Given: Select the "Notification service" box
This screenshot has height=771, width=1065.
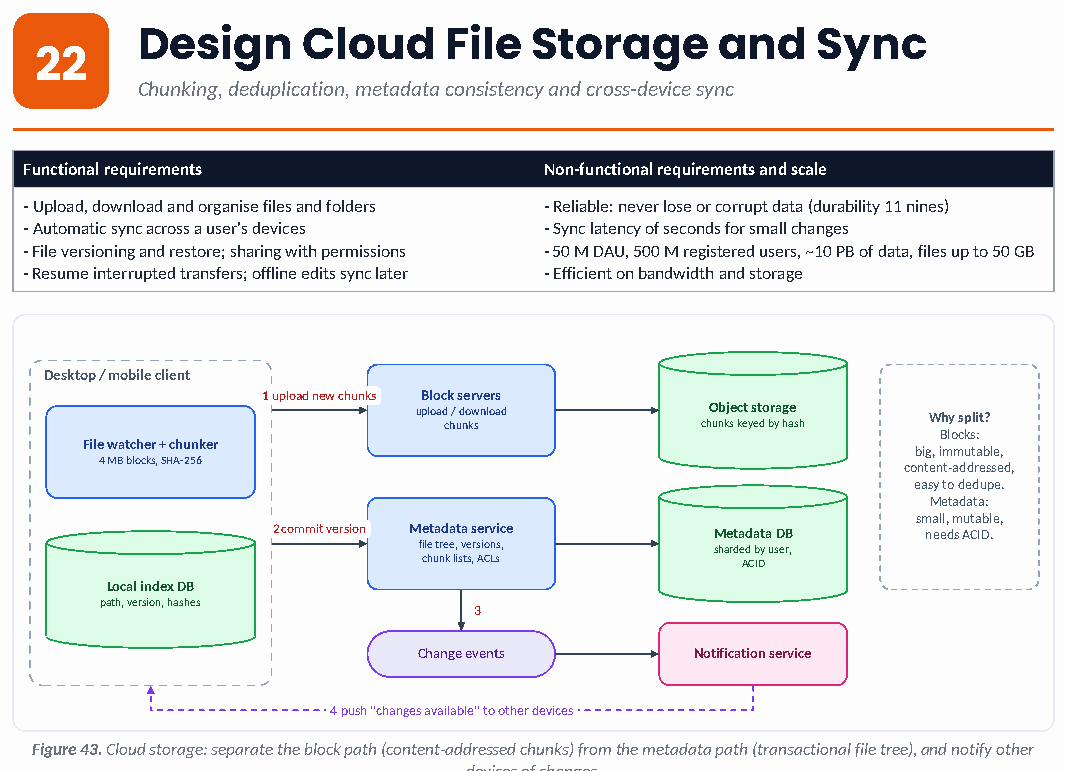Looking at the screenshot, I should 753,653.
